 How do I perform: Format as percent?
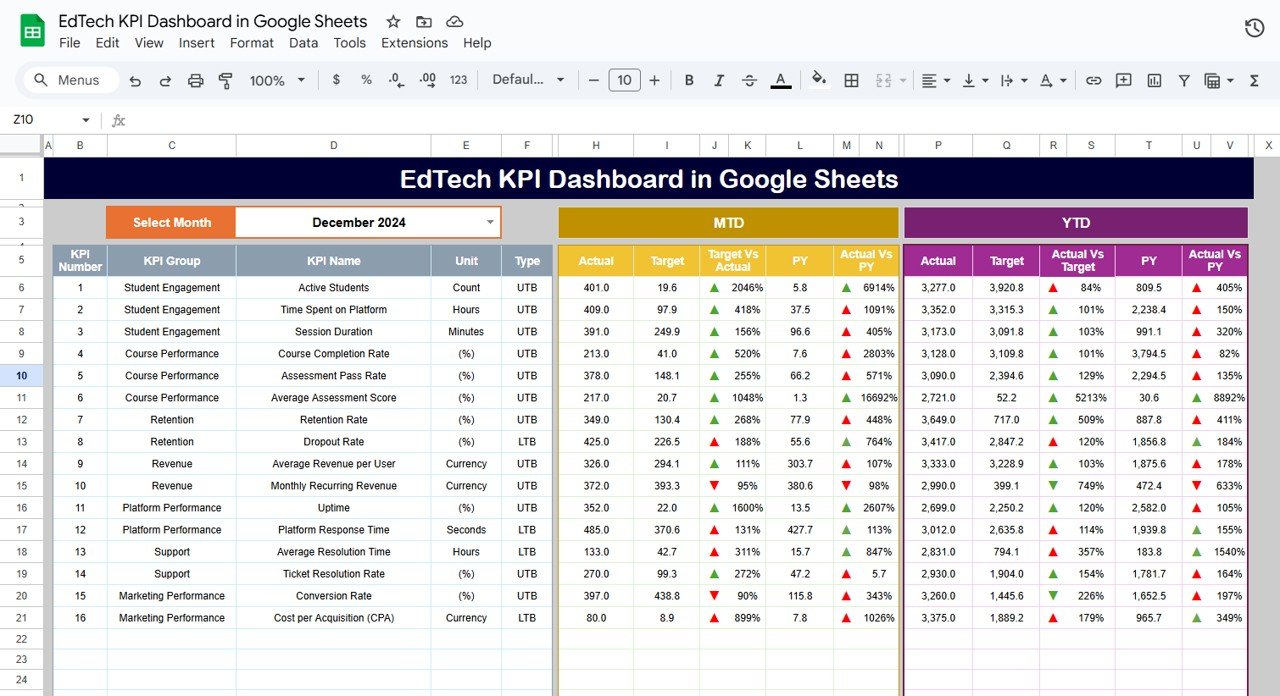[x=366, y=80]
